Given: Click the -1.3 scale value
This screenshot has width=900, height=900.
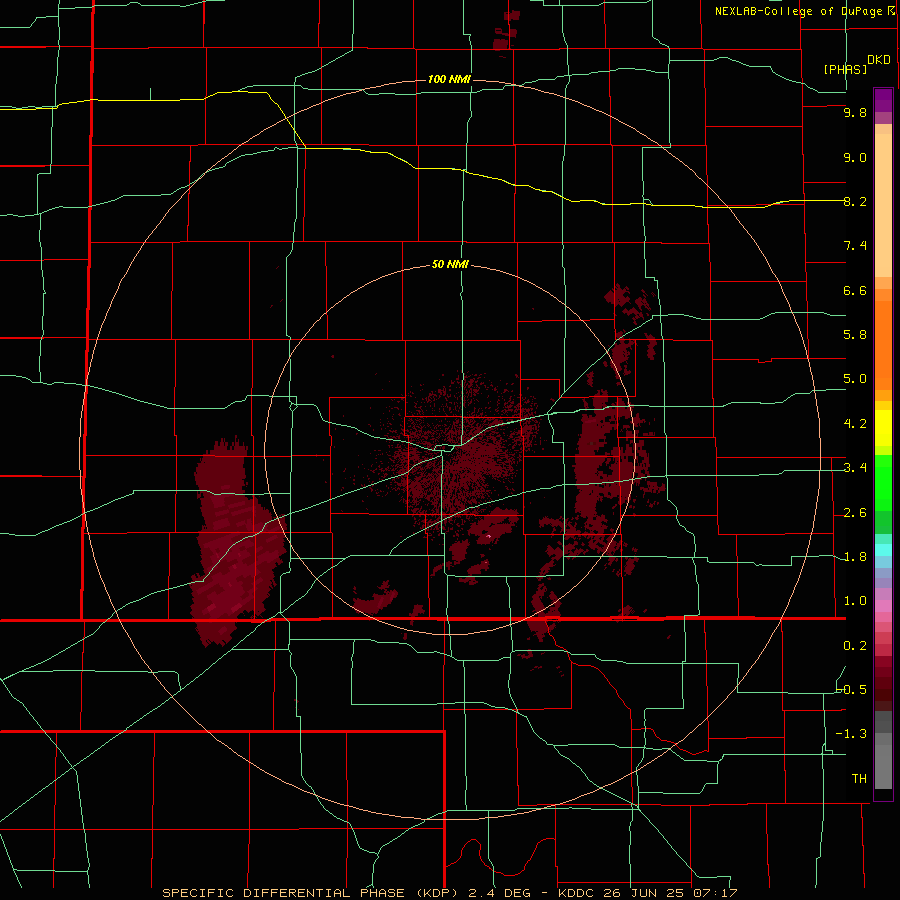Looking at the screenshot, I should click(852, 734).
